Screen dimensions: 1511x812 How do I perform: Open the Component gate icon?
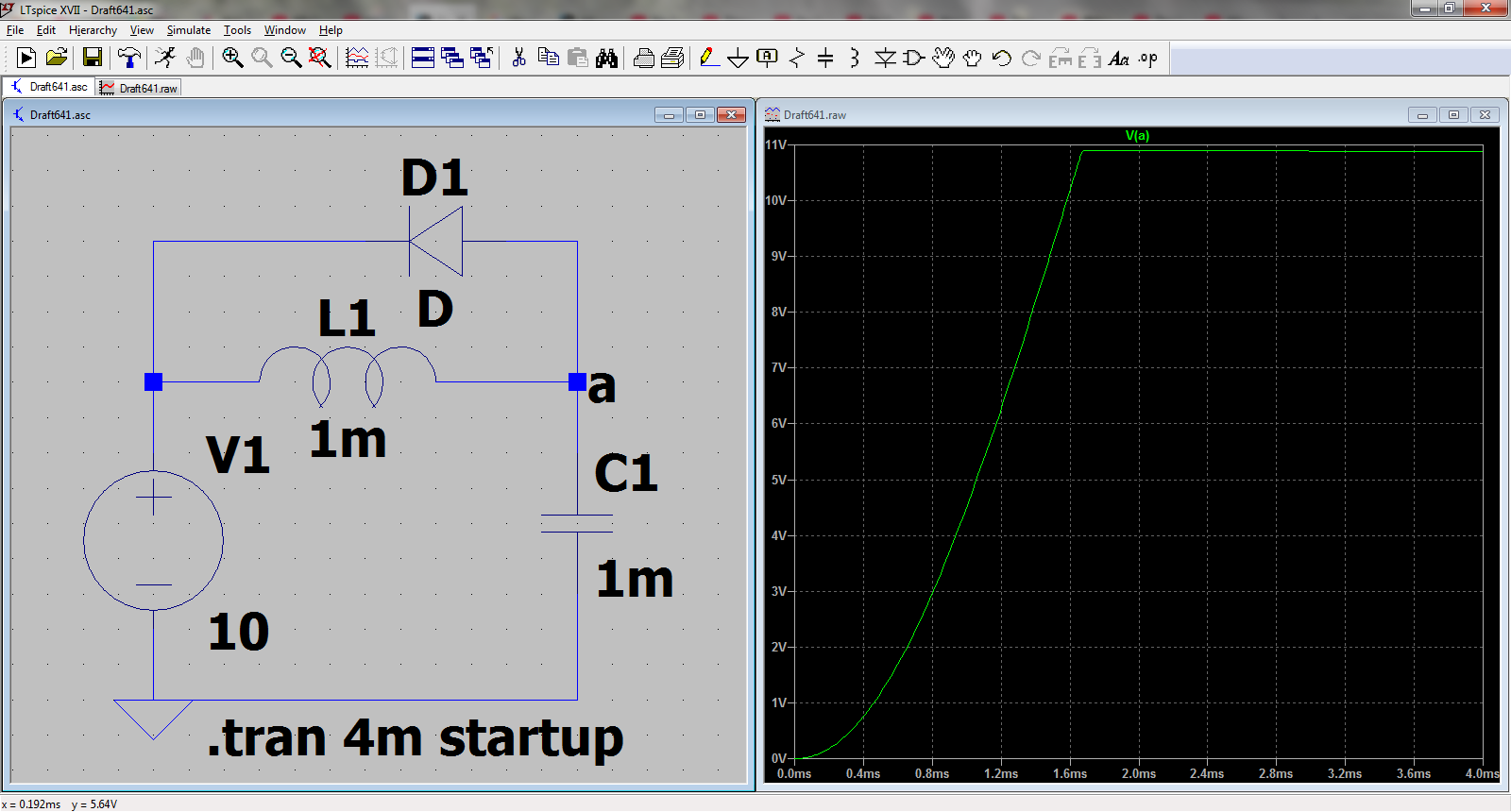[x=913, y=58]
